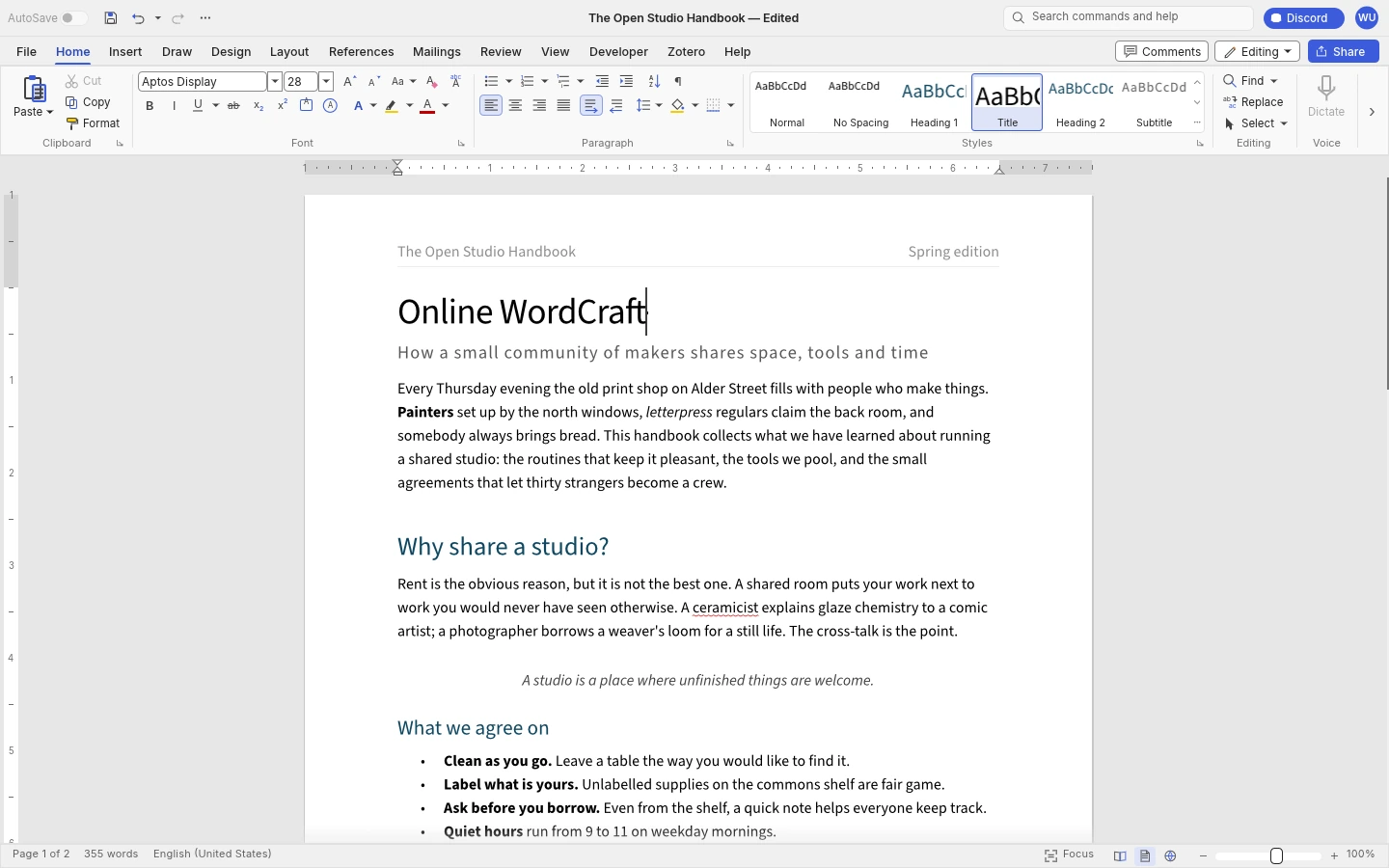Go to the Review tab
The height and width of the screenshot is (868, 1389).
[501, 52]
